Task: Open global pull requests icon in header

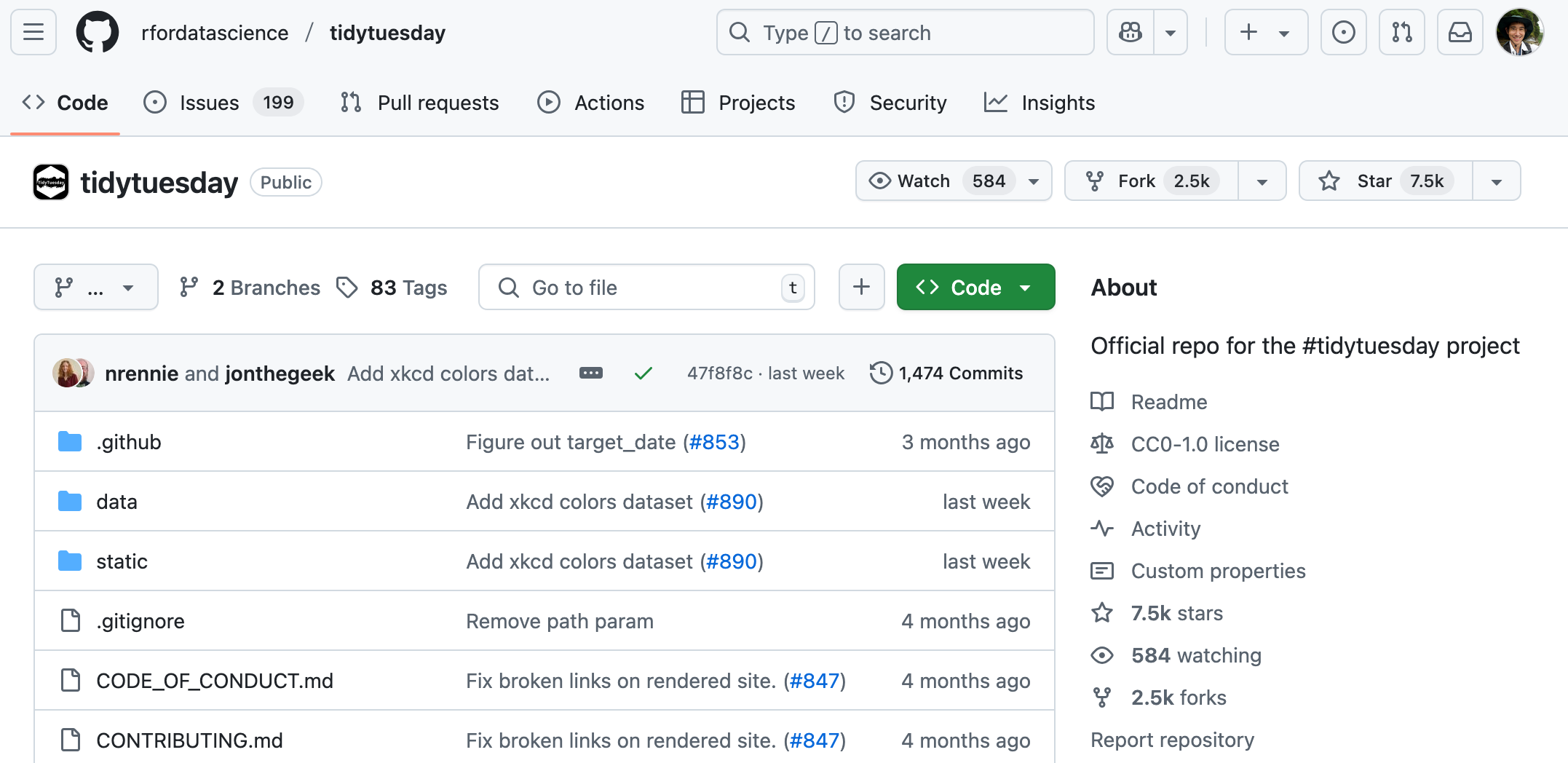Action: [x=1401, y=32]
